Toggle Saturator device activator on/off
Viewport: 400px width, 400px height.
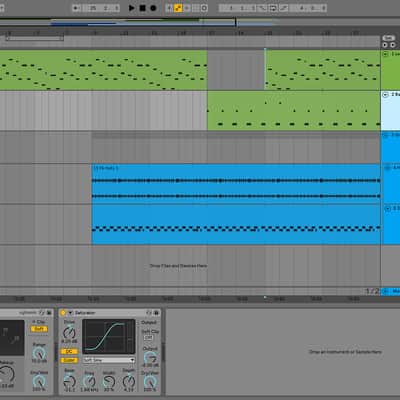(63, 313)
